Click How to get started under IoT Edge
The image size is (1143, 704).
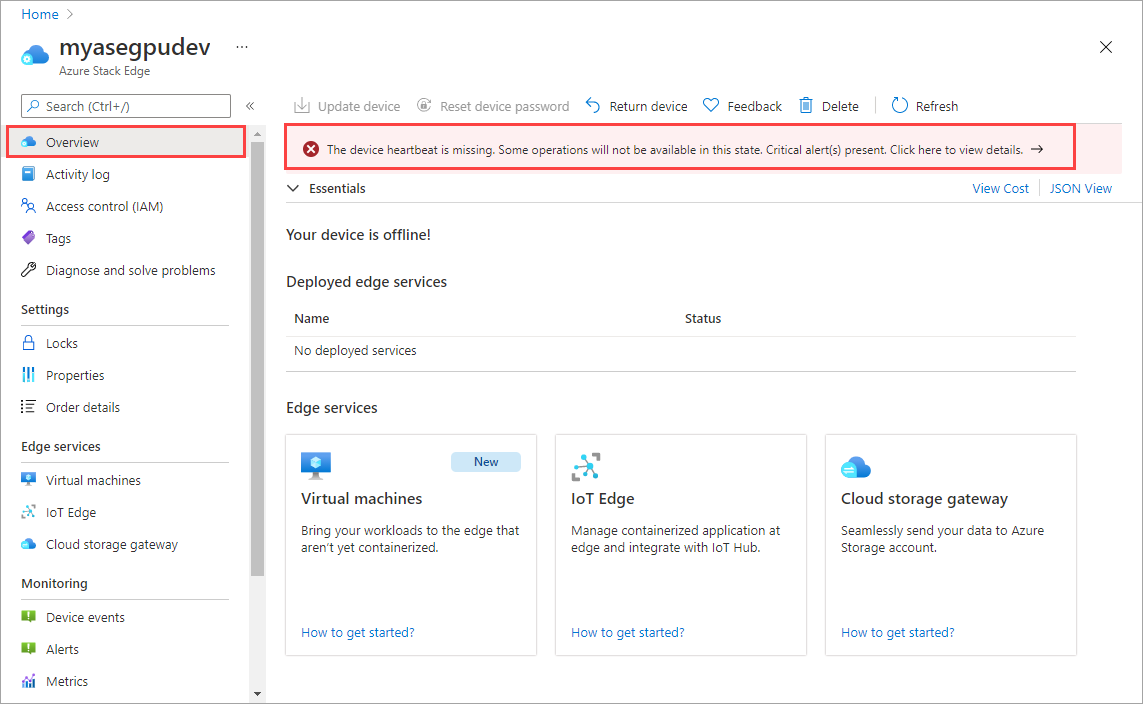coord(628,633)
